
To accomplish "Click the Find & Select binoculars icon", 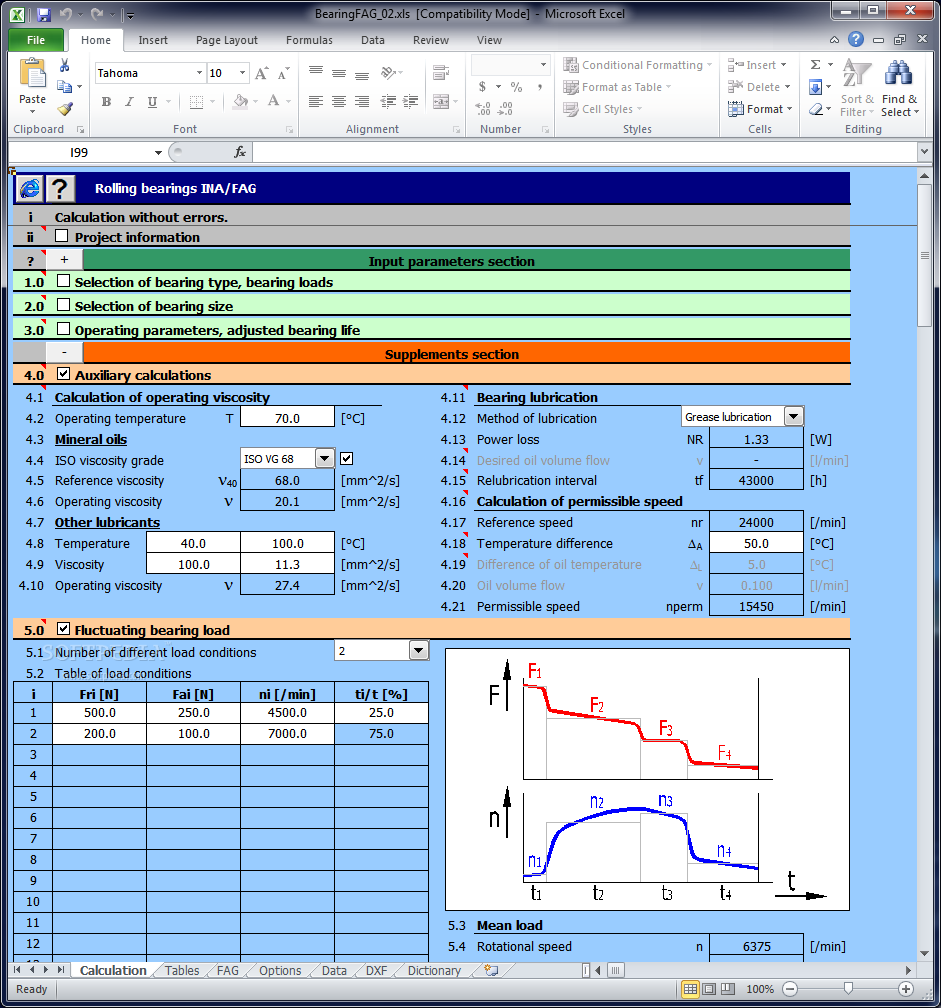I will 899,73.
